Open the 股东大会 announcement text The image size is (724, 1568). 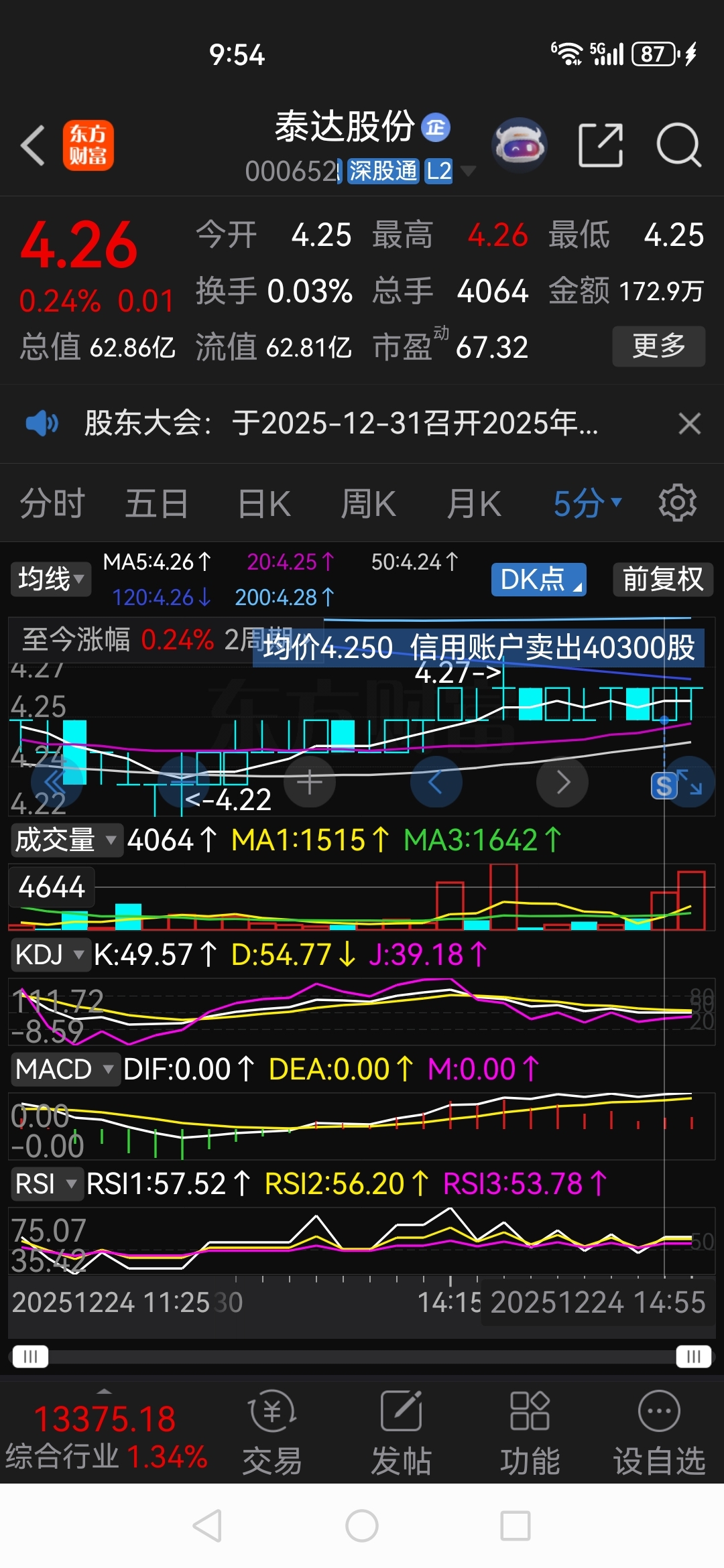(341, 423)
